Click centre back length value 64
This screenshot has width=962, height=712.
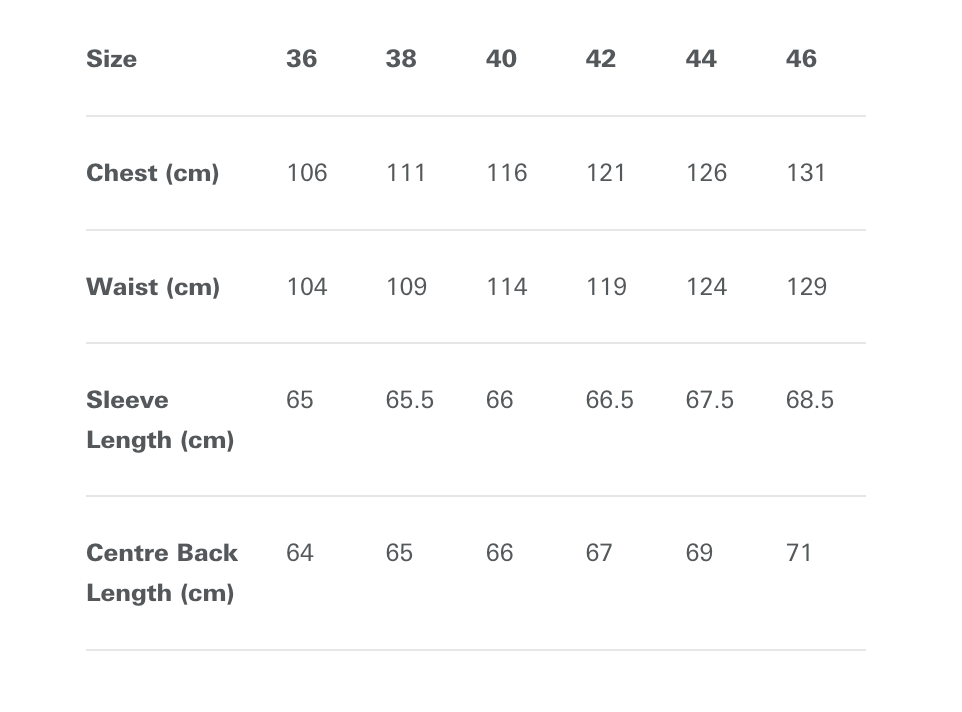pos(300,553)
